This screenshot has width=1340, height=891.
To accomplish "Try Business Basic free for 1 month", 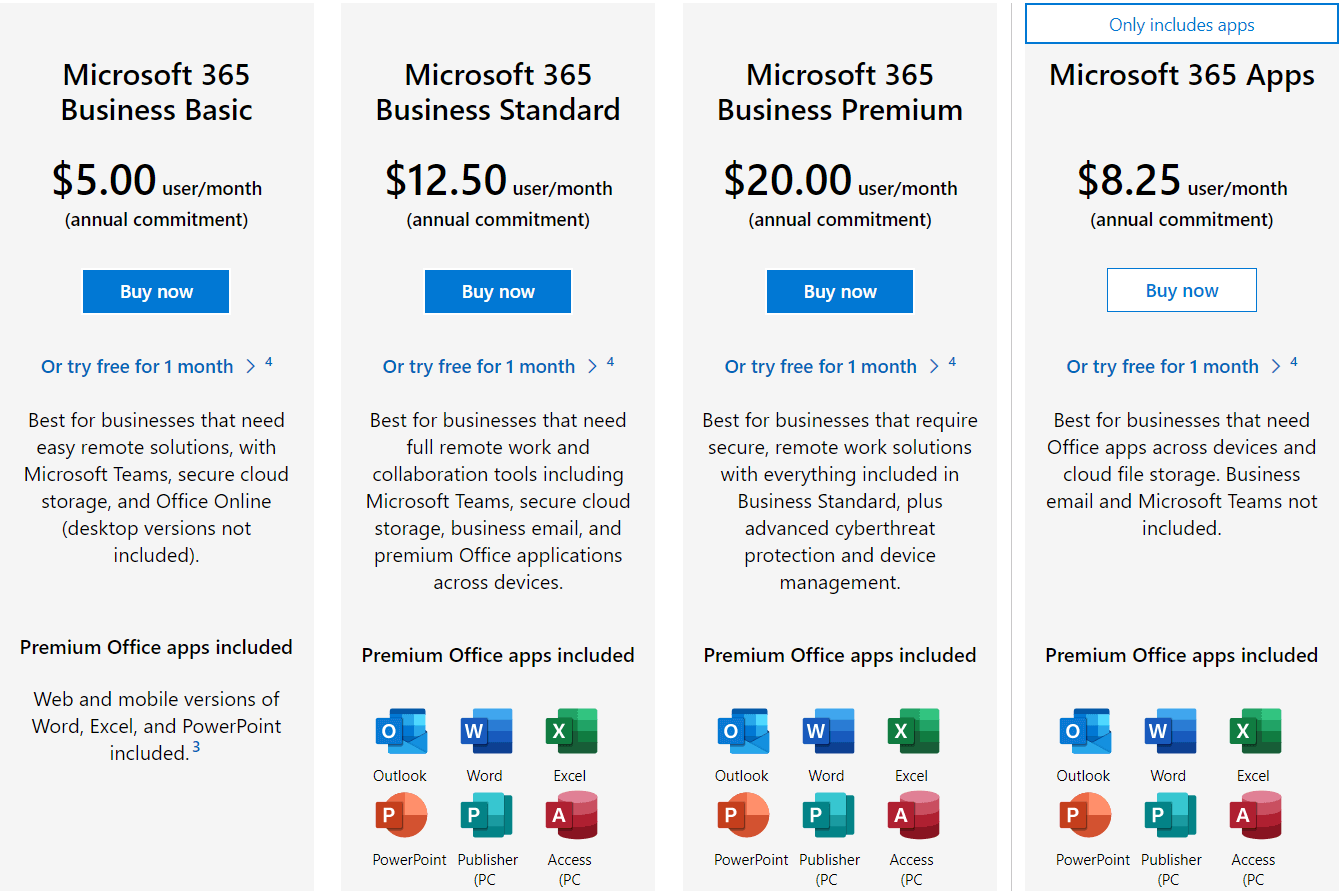I will (137, 367).
